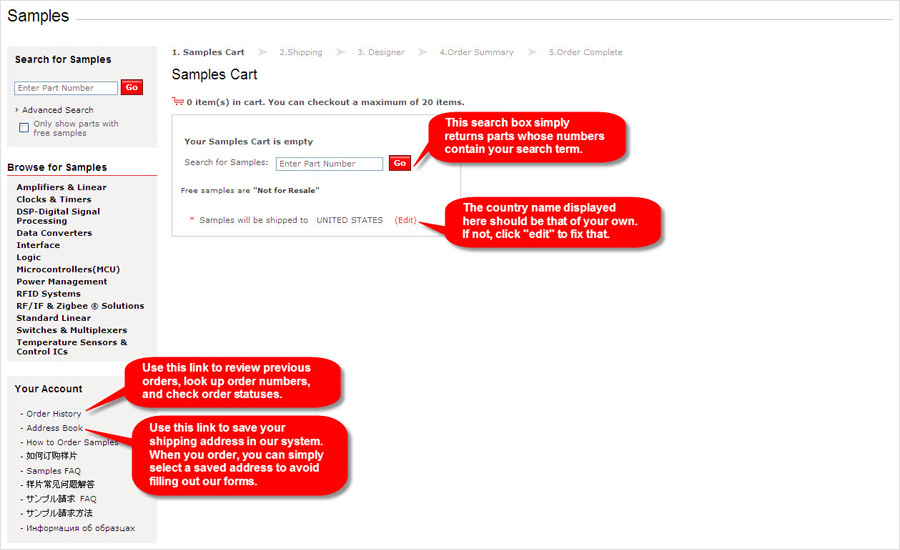The width and height of the screenshot is (900, 550).
Task: Open the Clocks & Timers category
Action: (53, 199)
